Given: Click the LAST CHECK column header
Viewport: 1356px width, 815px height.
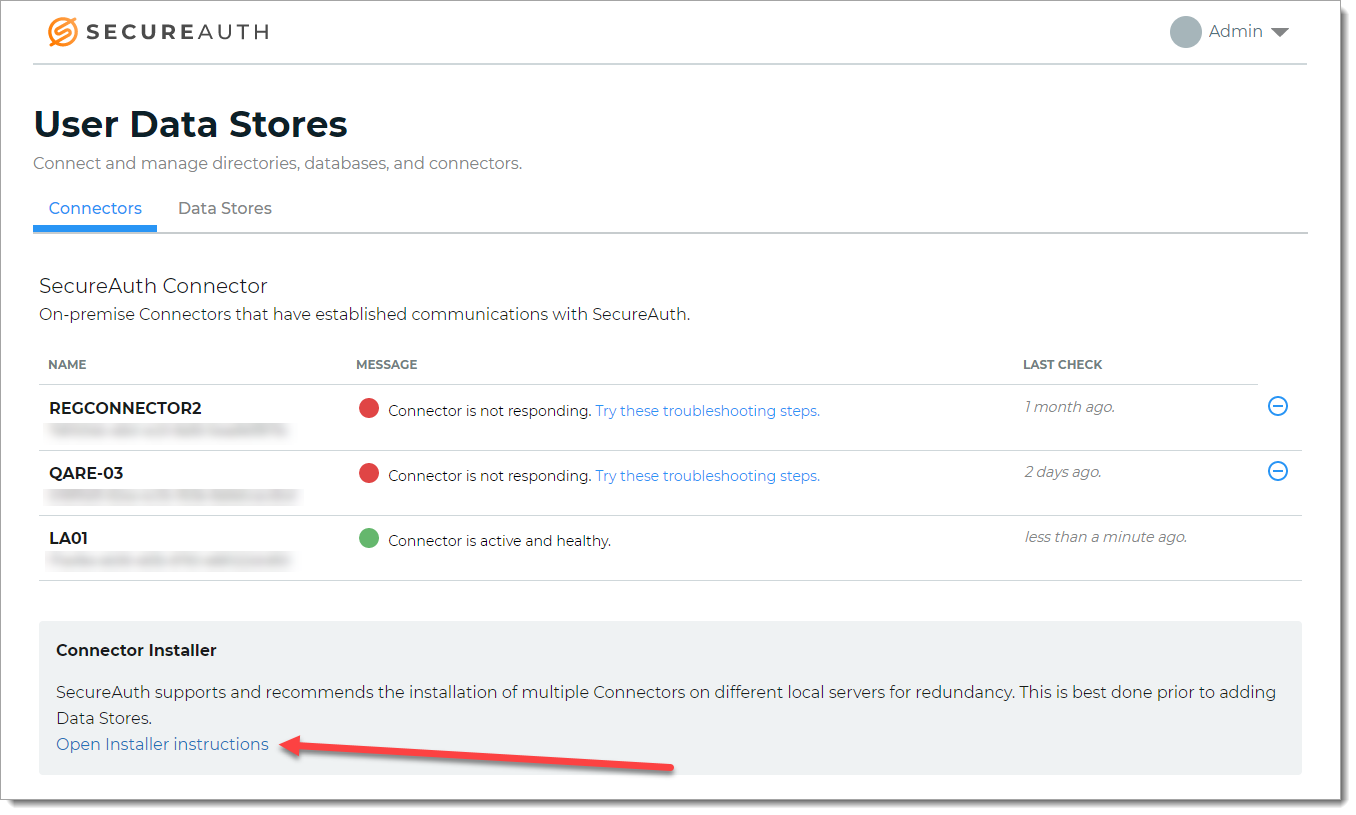Looking at the screenshot, I should [1062, 365].
